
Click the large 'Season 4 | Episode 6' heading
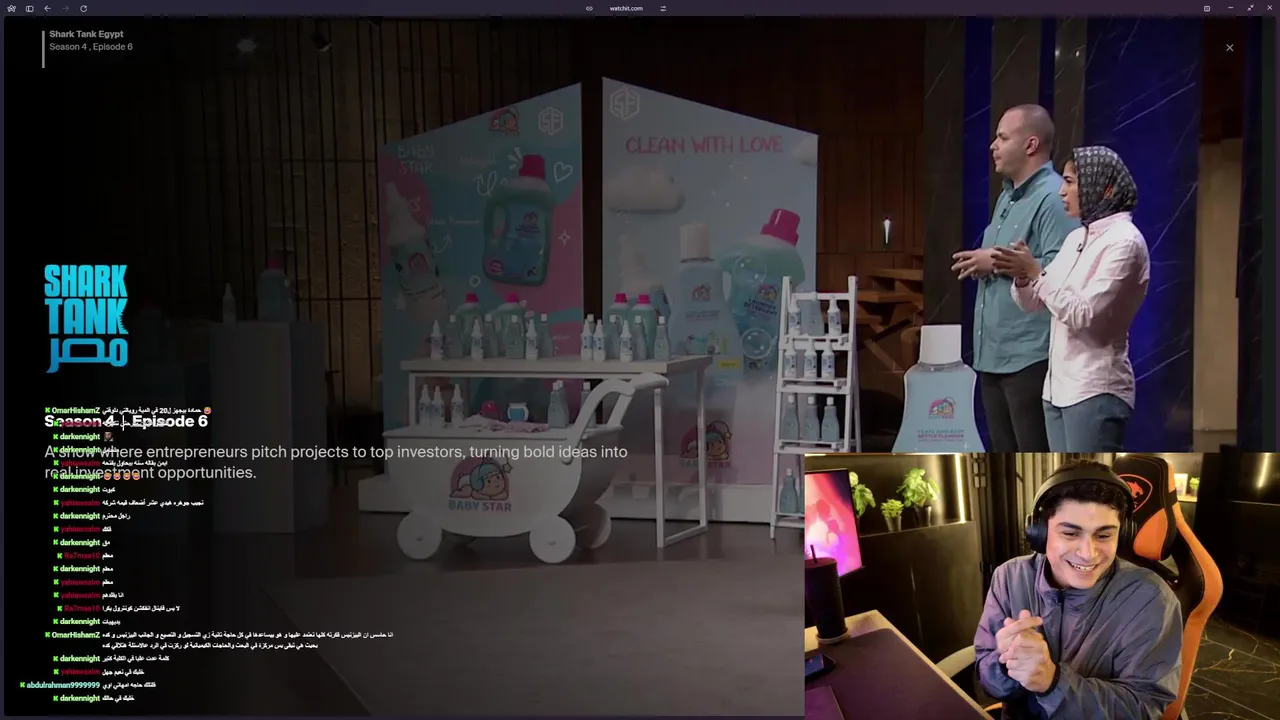tap(126, 421)
